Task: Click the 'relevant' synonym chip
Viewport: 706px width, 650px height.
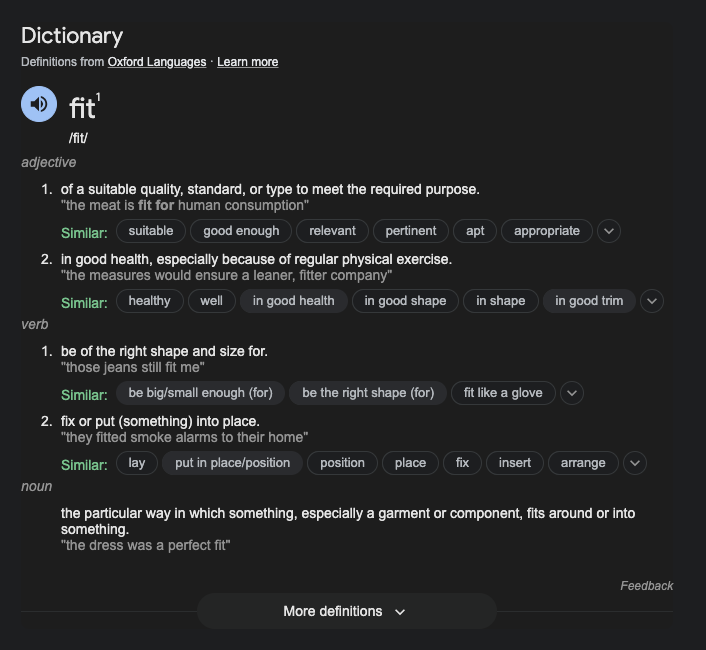Action: pyautogui.click(x=332, y=231)
